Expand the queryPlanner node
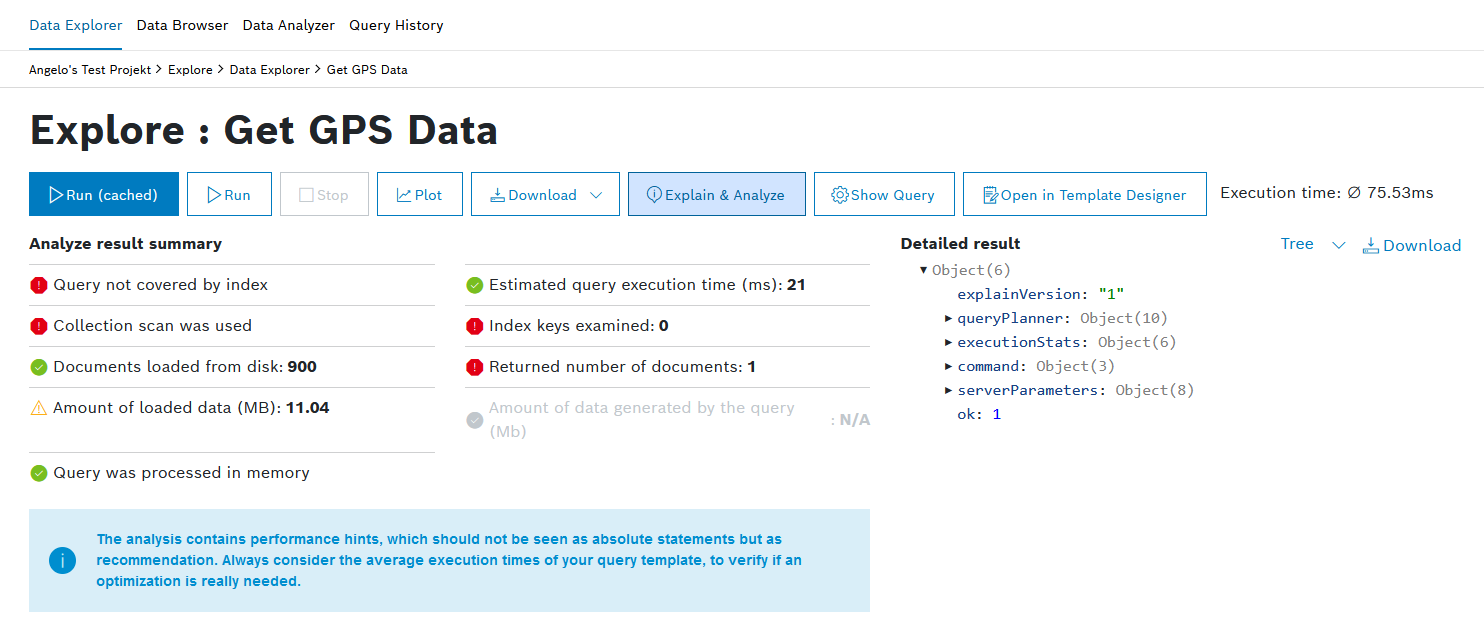The width and height of the screenshot is (1484, 637). pyautogui.click(x=948, y=318)
